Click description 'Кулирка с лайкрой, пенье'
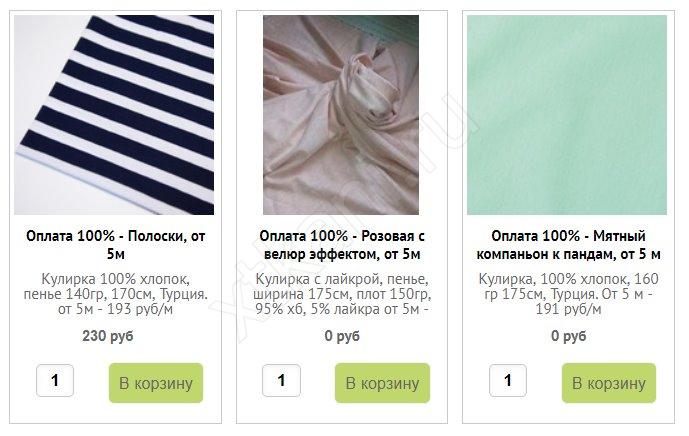The width and height of the screenshot is (689, 436). (x=342, y=294)
